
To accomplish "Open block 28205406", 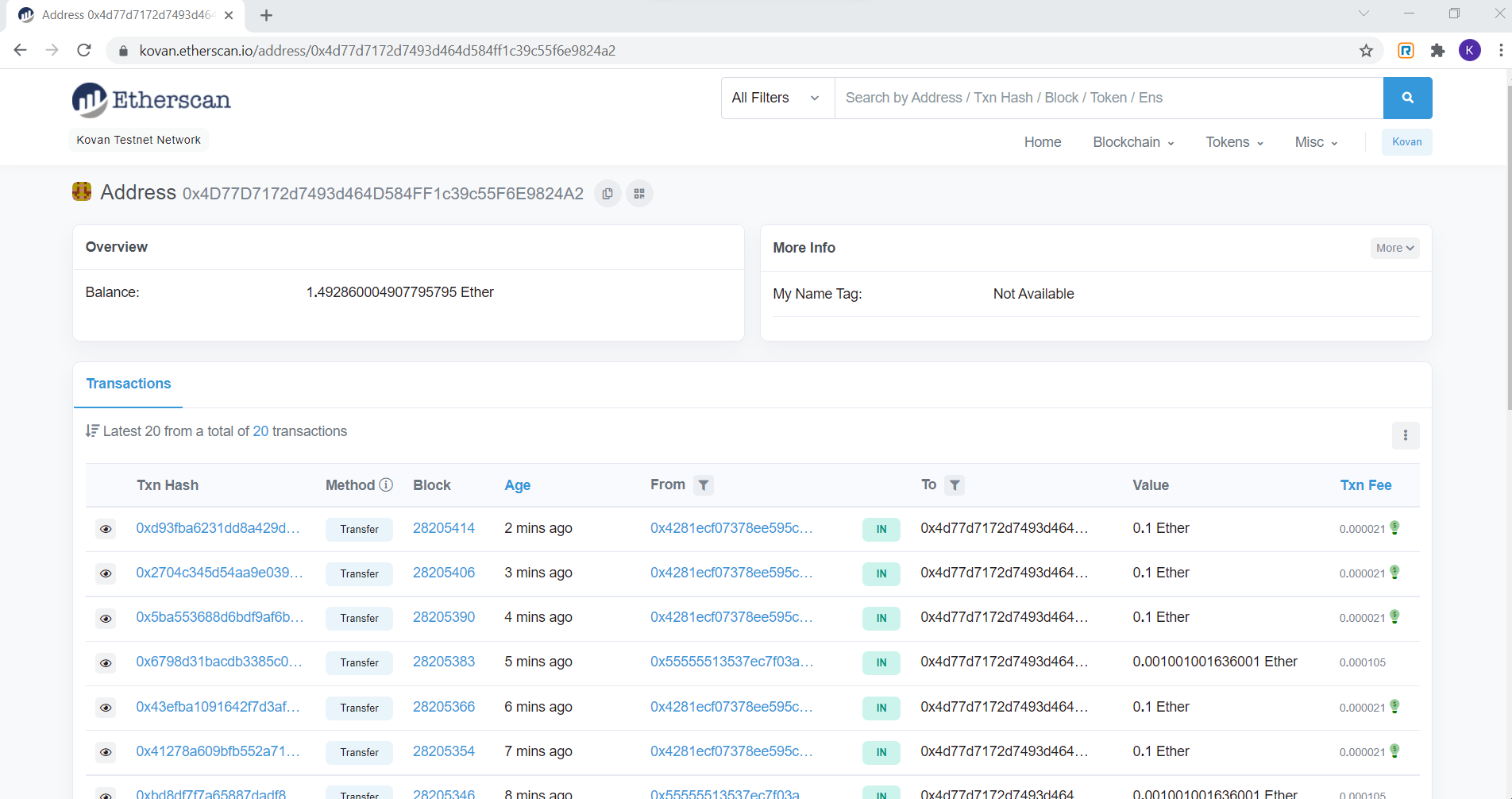I will coord(444,573).
